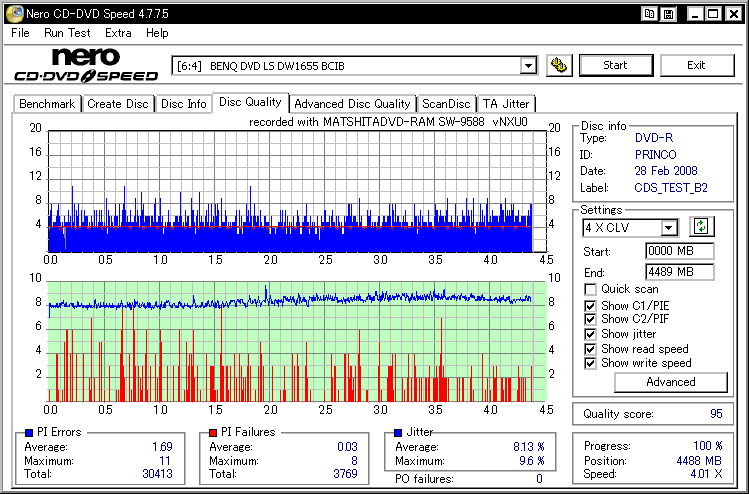Open the yellow drive options icon
This screenshot has width=749, height=494.
pos(560,66)
